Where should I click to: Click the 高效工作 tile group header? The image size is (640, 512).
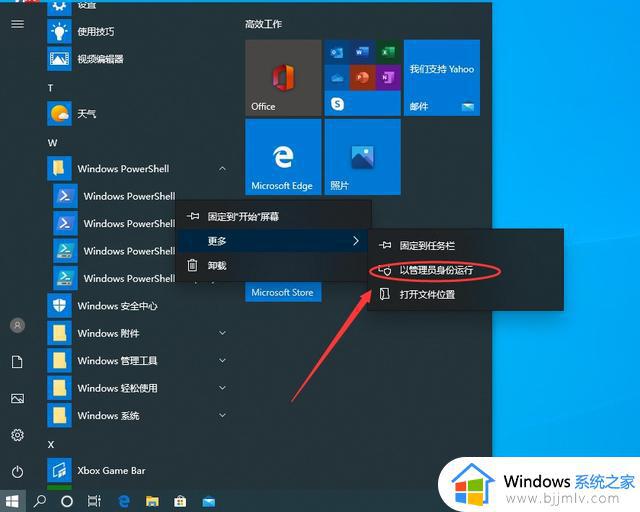[263, 24]
